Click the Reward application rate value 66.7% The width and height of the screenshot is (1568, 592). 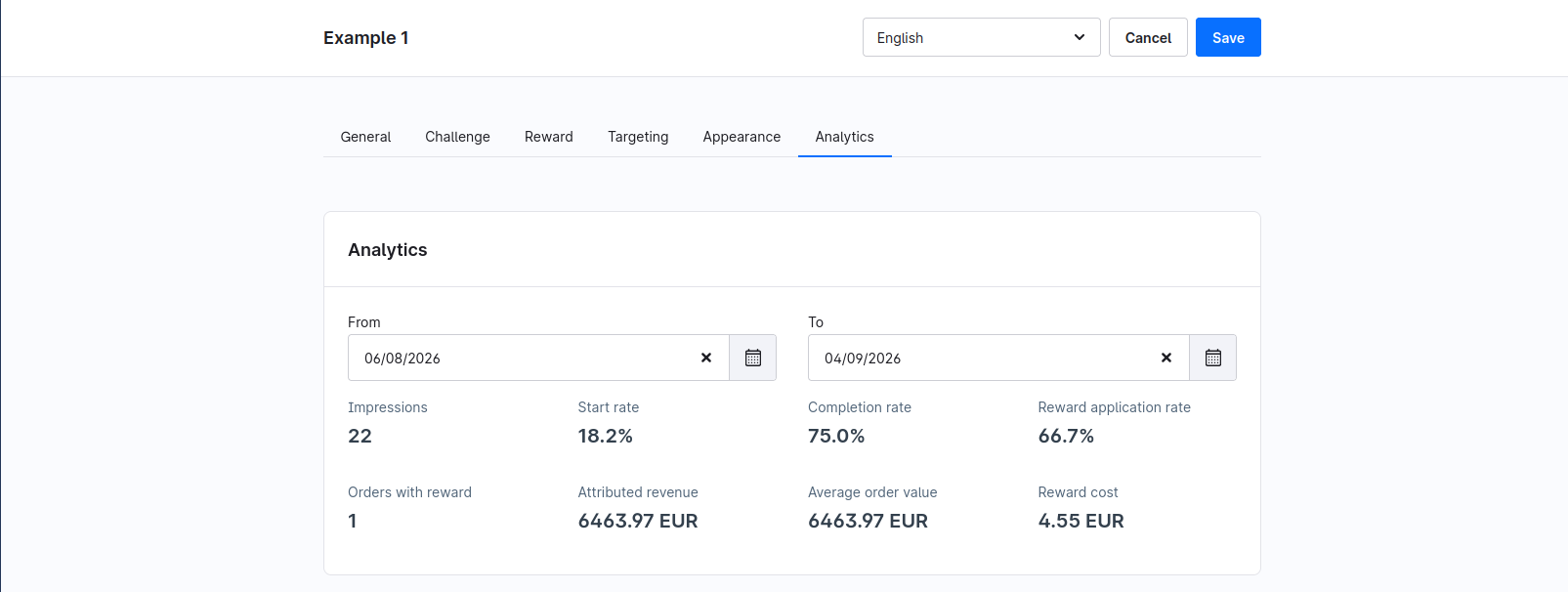click(1066, 436)
